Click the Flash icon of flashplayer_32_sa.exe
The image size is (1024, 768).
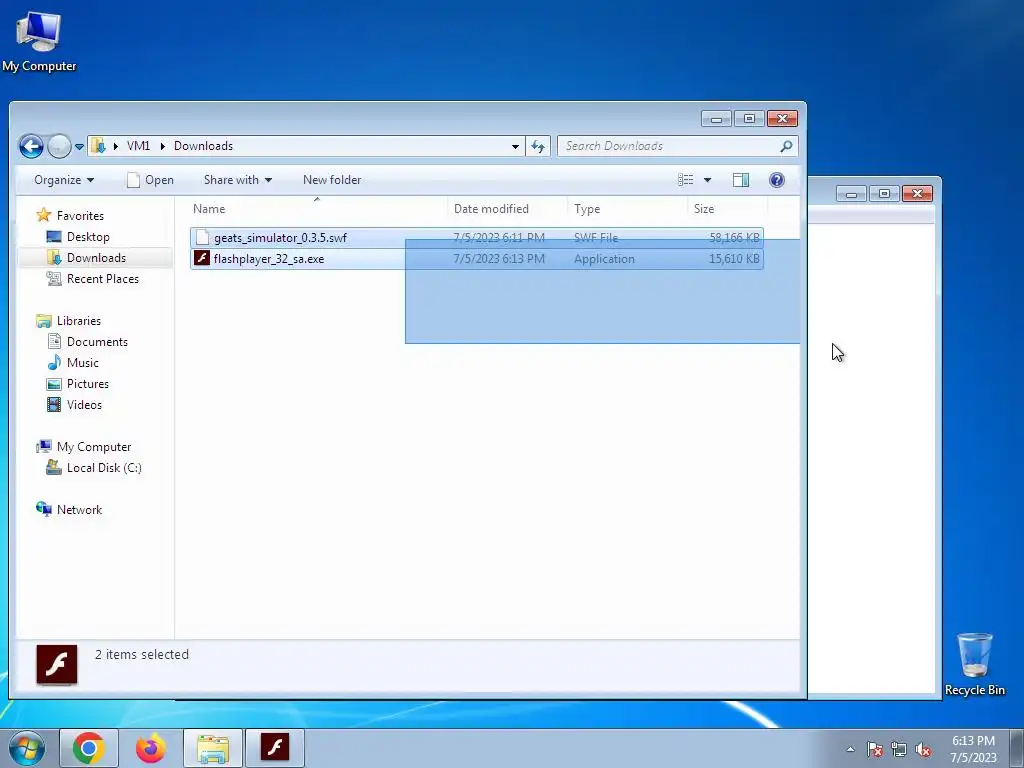[x=202, y=258]
